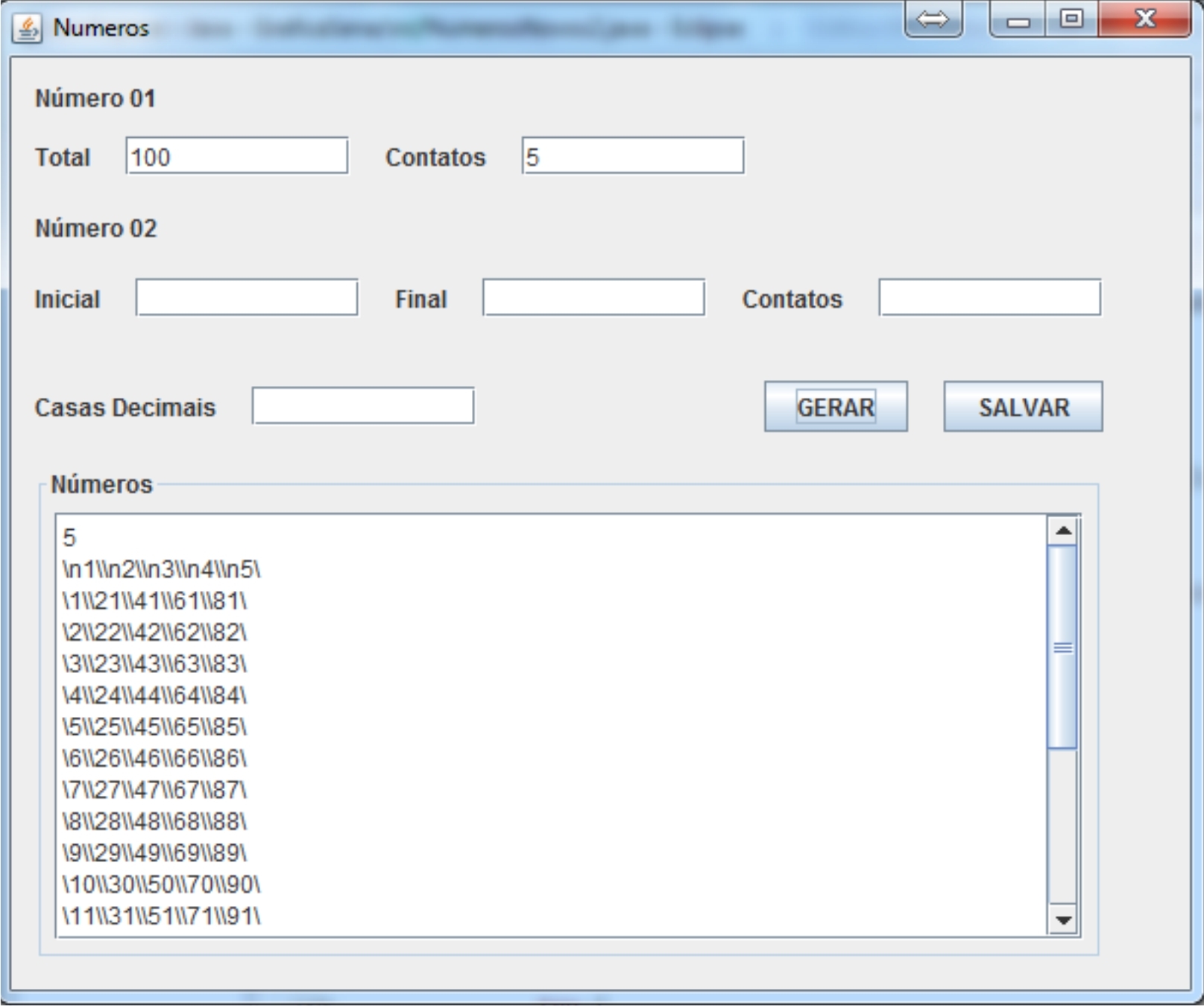The height and width of the screenshot is (1006, 1204).
Task: Click the 'Final' label
Action: click(421, 299)
